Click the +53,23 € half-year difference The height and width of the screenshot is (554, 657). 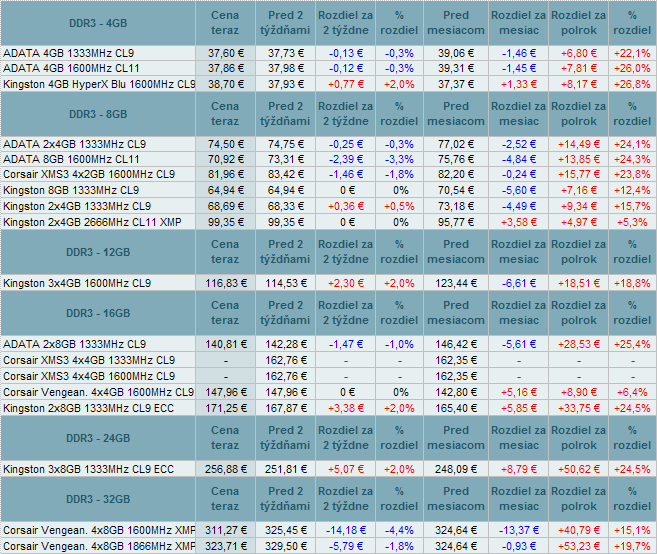tap(579, 546)
